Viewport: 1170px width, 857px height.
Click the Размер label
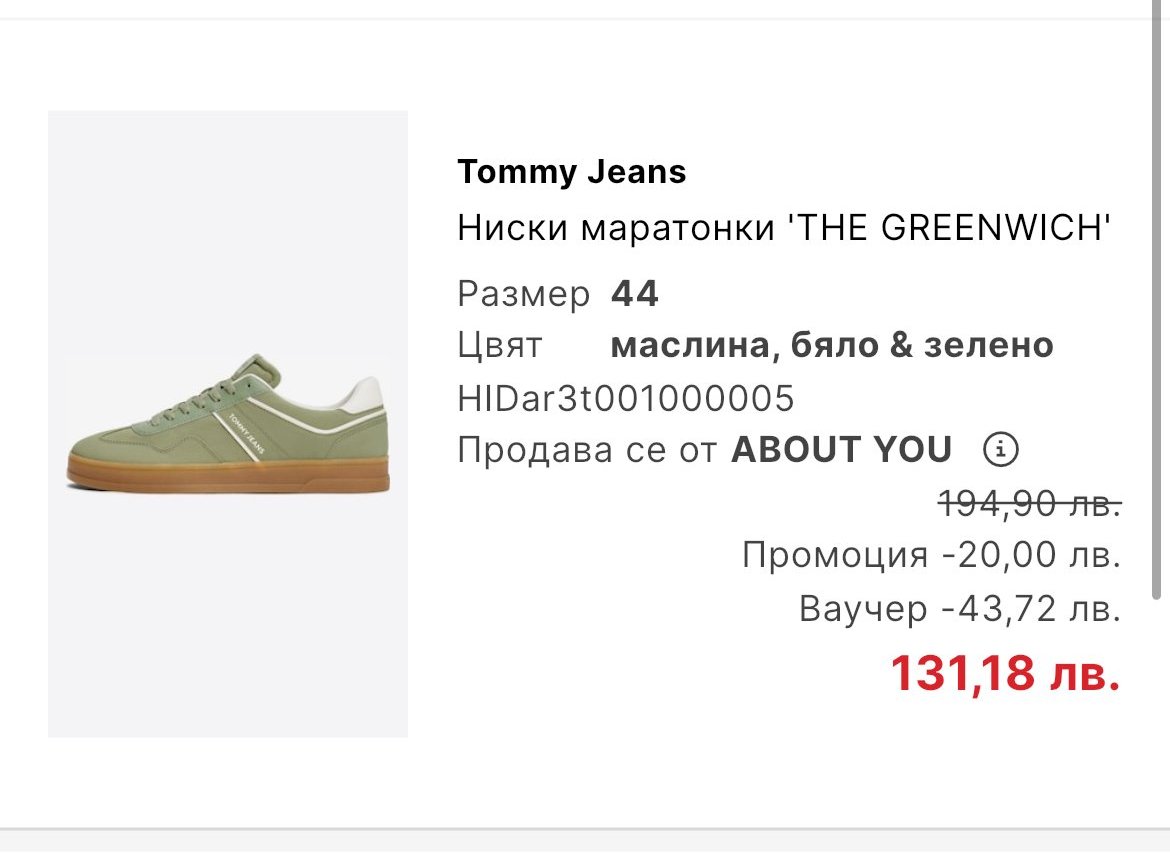point(523,294)
